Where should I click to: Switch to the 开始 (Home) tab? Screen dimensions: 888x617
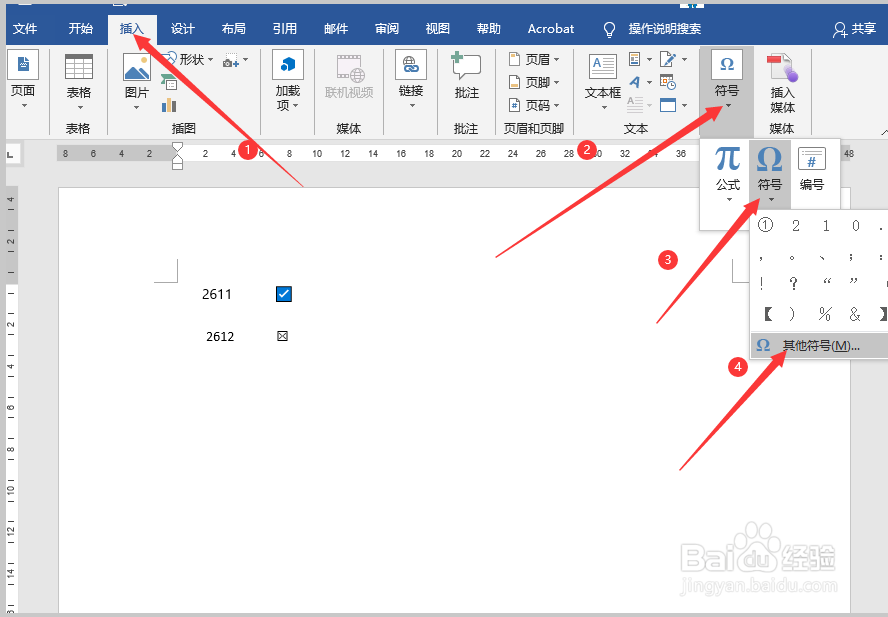(80, 29)
